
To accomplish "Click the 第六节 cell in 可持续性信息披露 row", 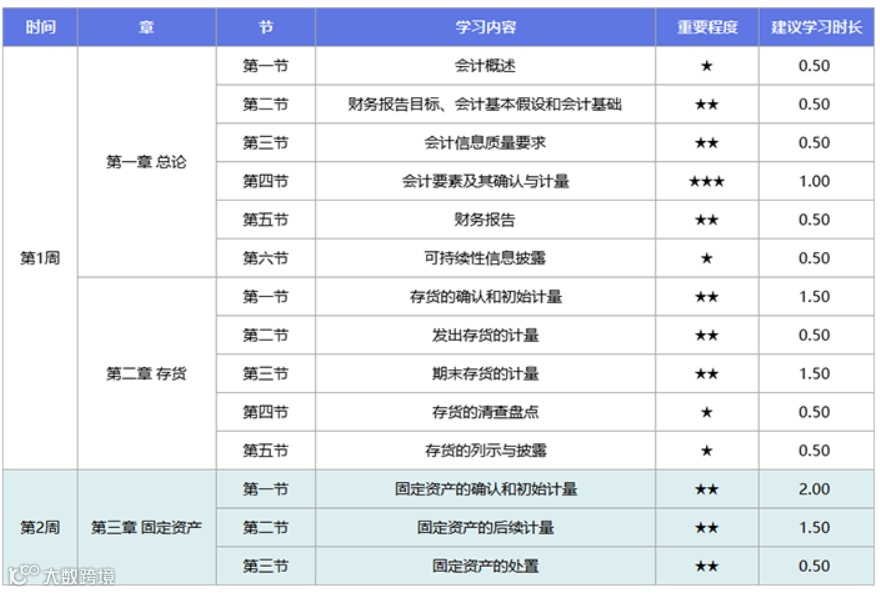I will click(265, 258).
